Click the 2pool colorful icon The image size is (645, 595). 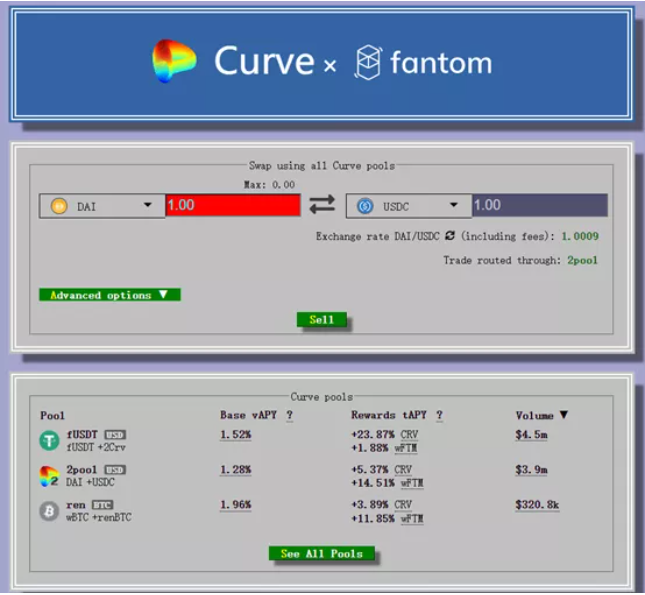click(49, 476)
